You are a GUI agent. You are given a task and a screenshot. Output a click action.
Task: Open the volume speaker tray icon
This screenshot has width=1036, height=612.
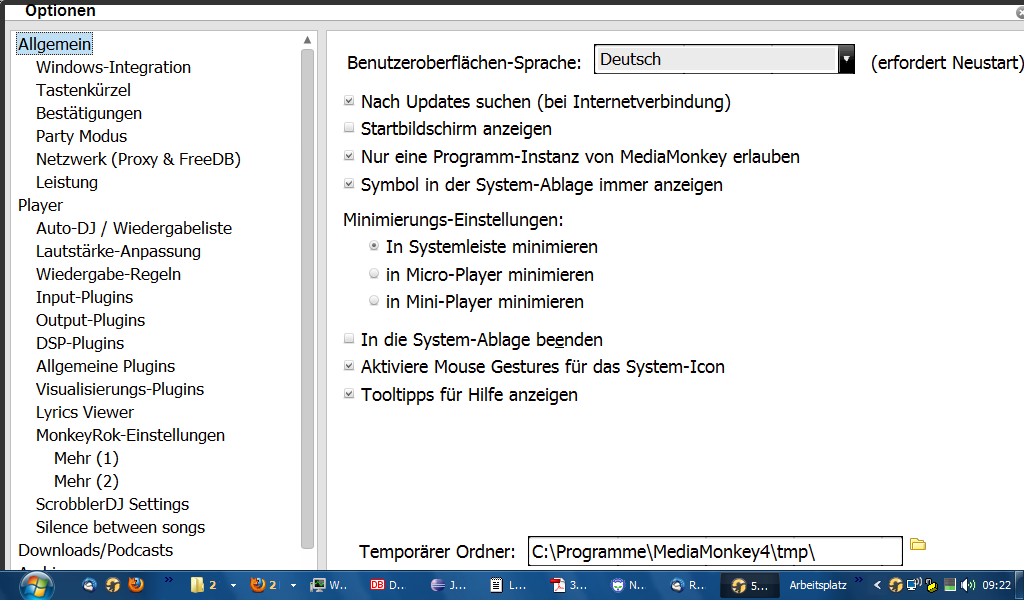pyautogui.click(x=968, y=585)
